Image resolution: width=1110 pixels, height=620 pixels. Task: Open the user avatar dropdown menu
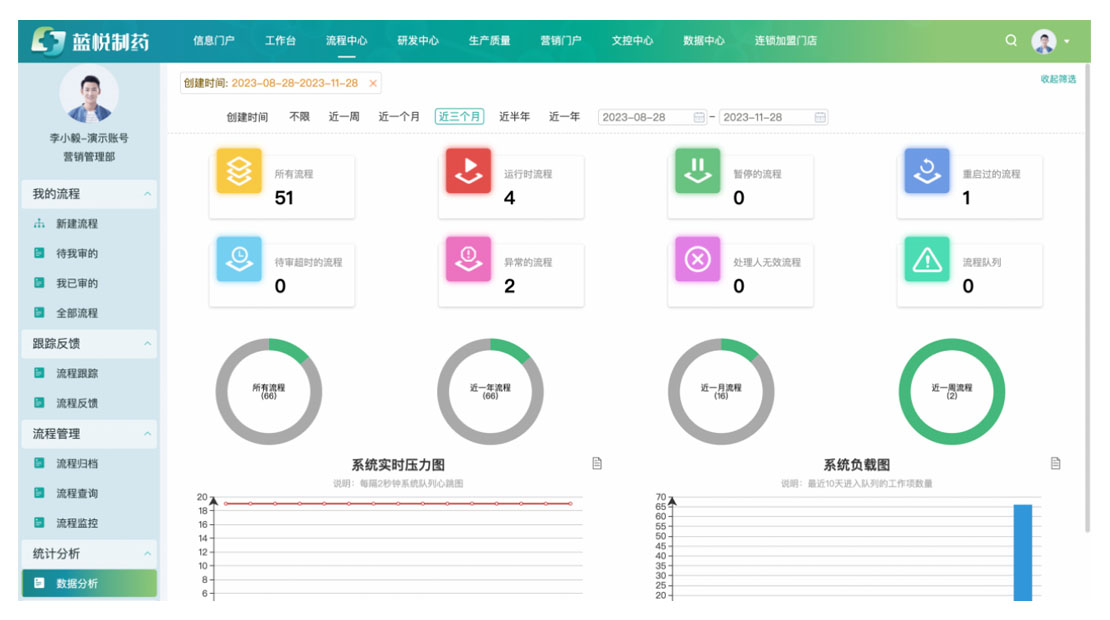coord(1051,41)
